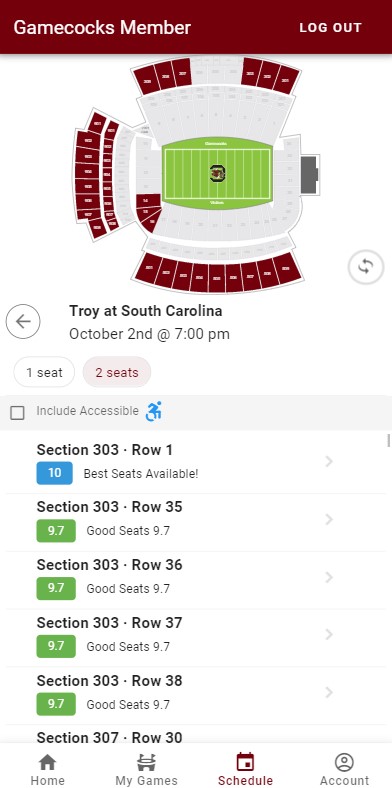The height and width of the screenshot is (788, 392).
Task: Open Section 303 Row 38 listing
Action: (196, 696)
